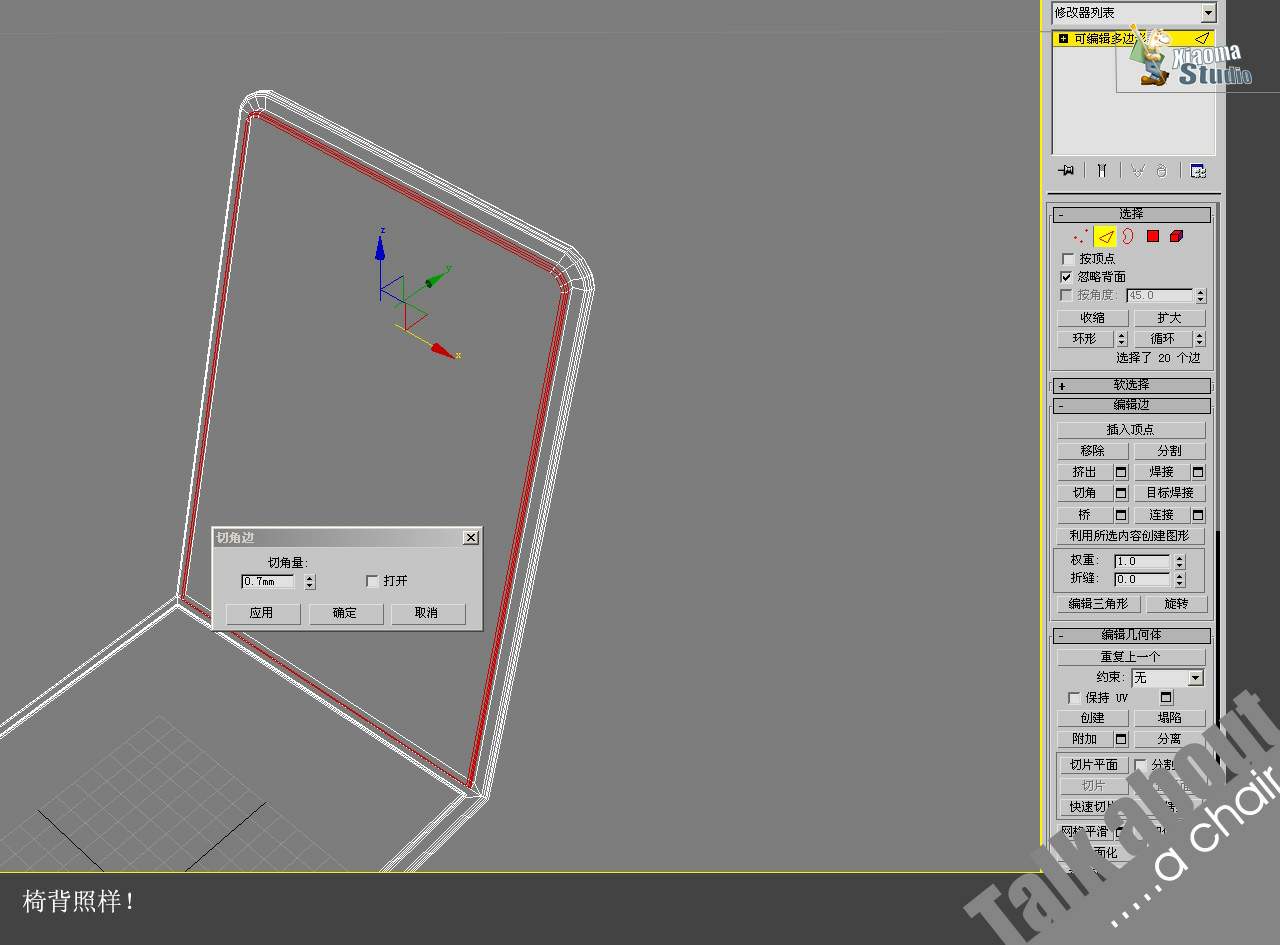Click the 环形 button

click(1085, 339)
